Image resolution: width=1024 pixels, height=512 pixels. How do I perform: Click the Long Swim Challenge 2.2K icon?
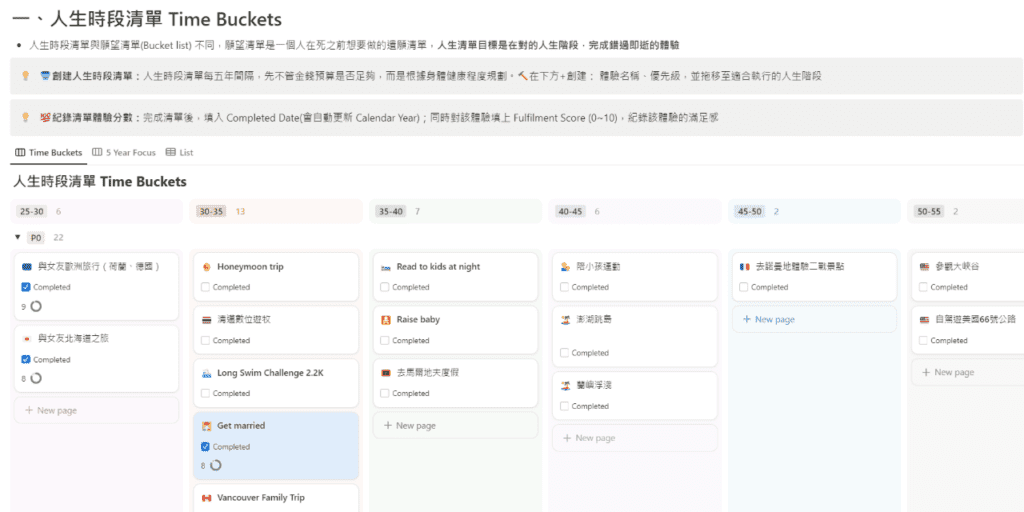click(x=206, y=373)
